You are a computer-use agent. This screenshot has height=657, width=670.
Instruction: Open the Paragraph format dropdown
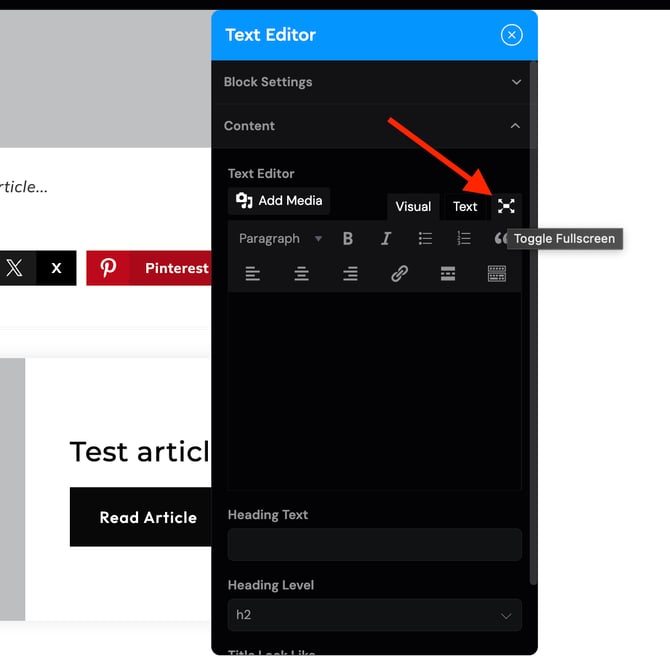click(x=280, y=238)
